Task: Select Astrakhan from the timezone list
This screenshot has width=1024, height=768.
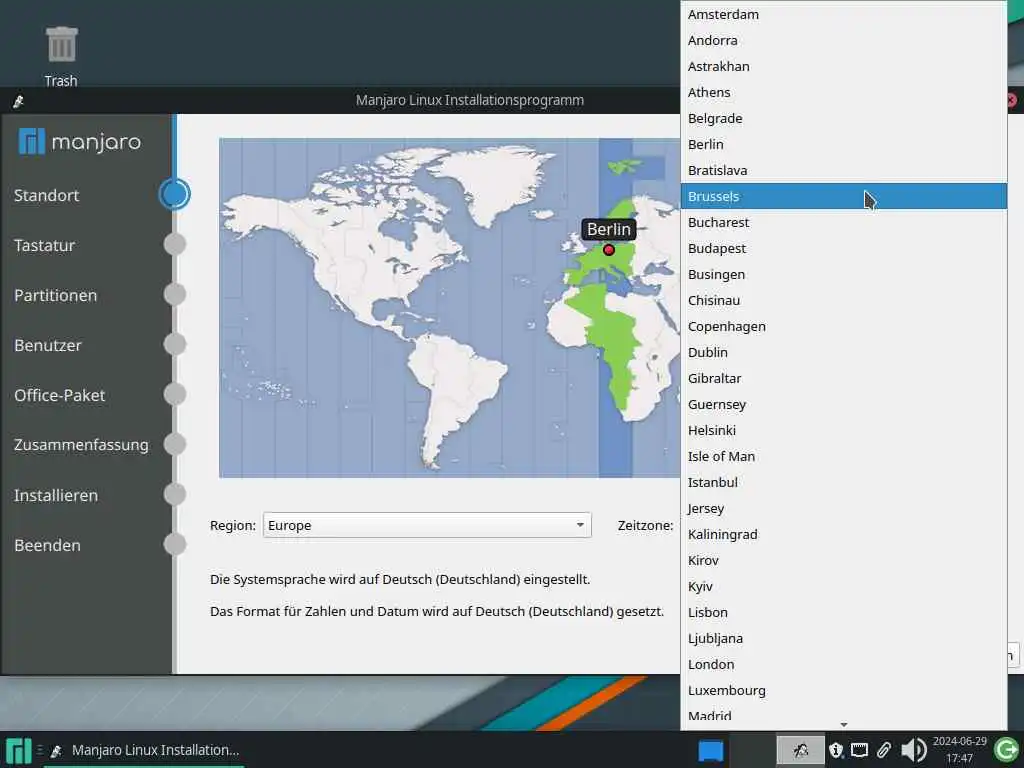Action: [x=844, y=67]
